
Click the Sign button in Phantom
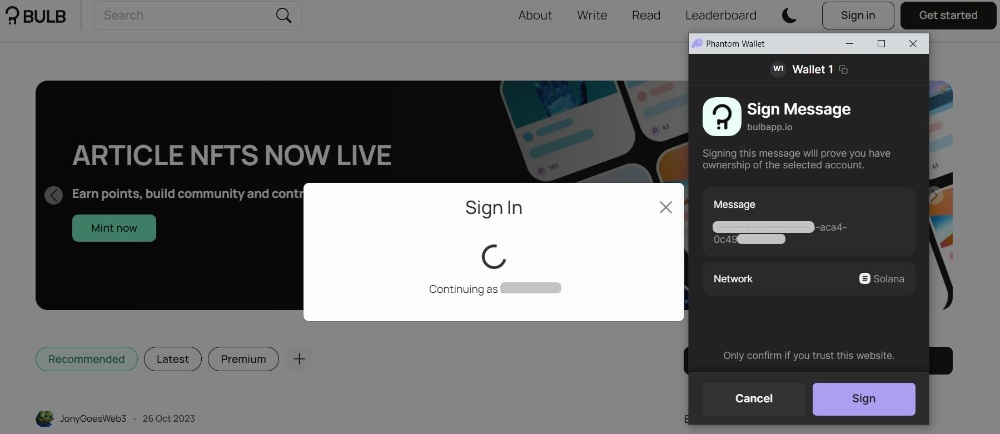coord(864,399)
